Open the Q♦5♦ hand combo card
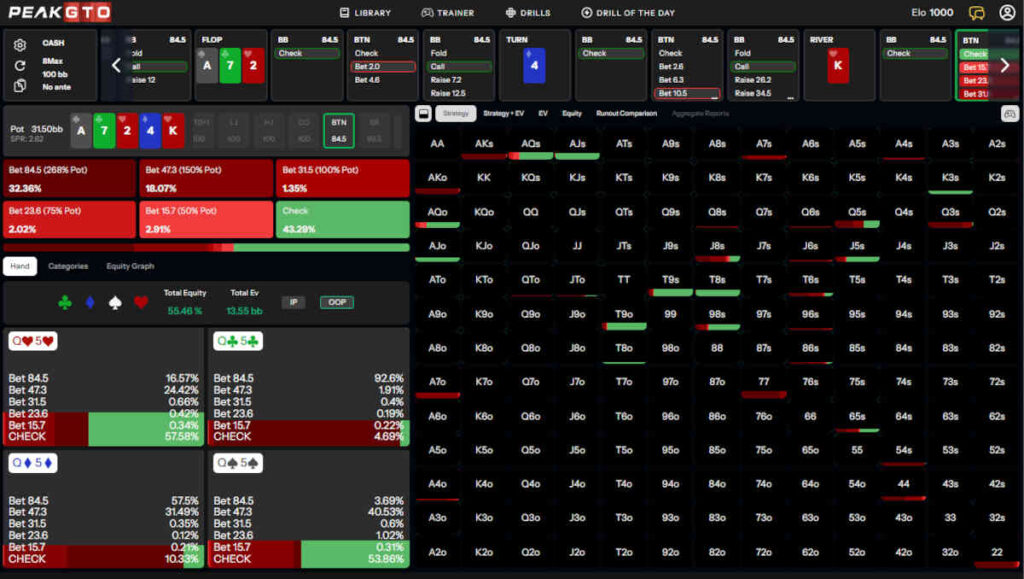Screen dimensions: 1024x579 (x=104, y=509)
